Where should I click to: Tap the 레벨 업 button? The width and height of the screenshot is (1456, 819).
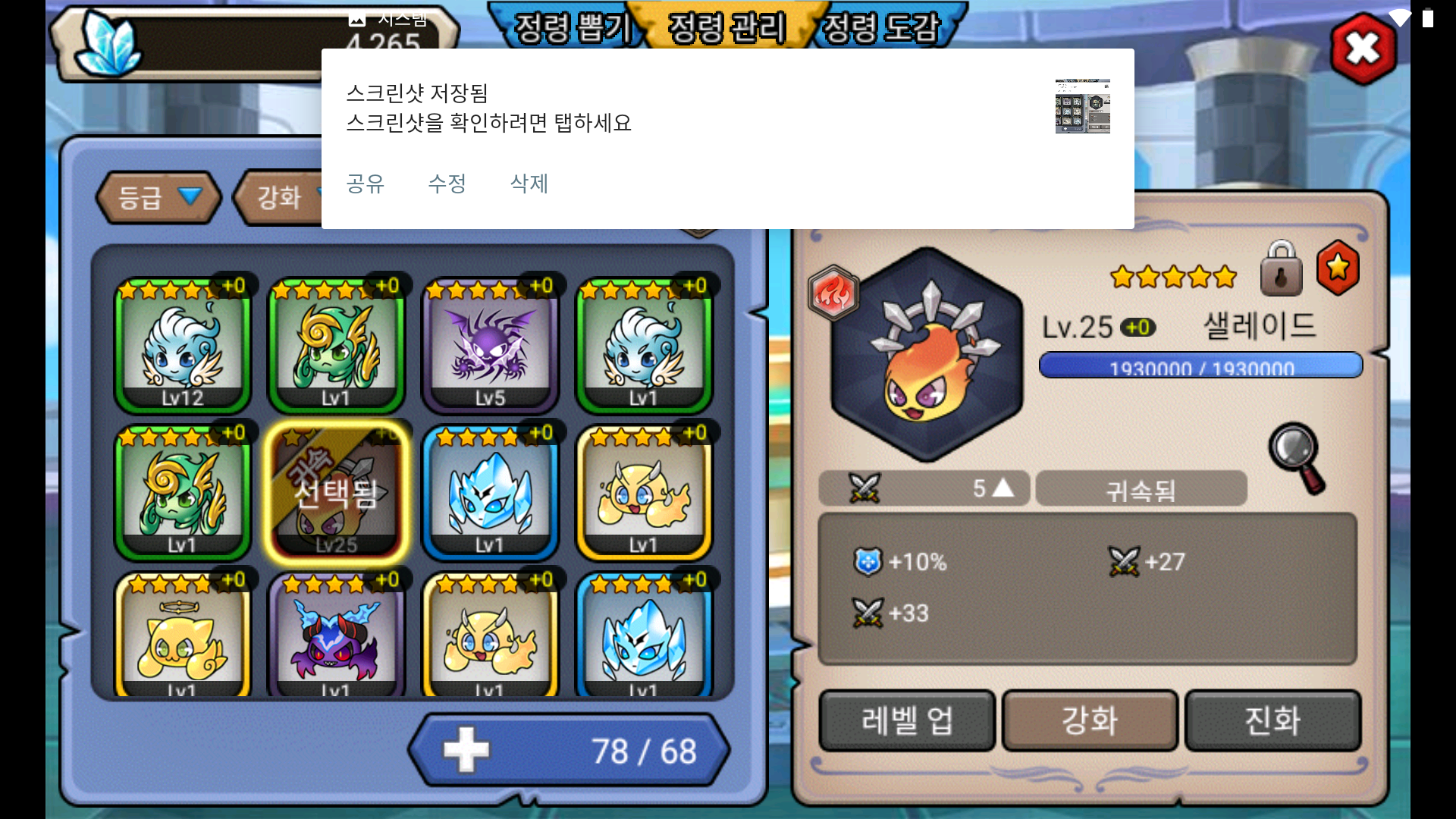point(907,720)
